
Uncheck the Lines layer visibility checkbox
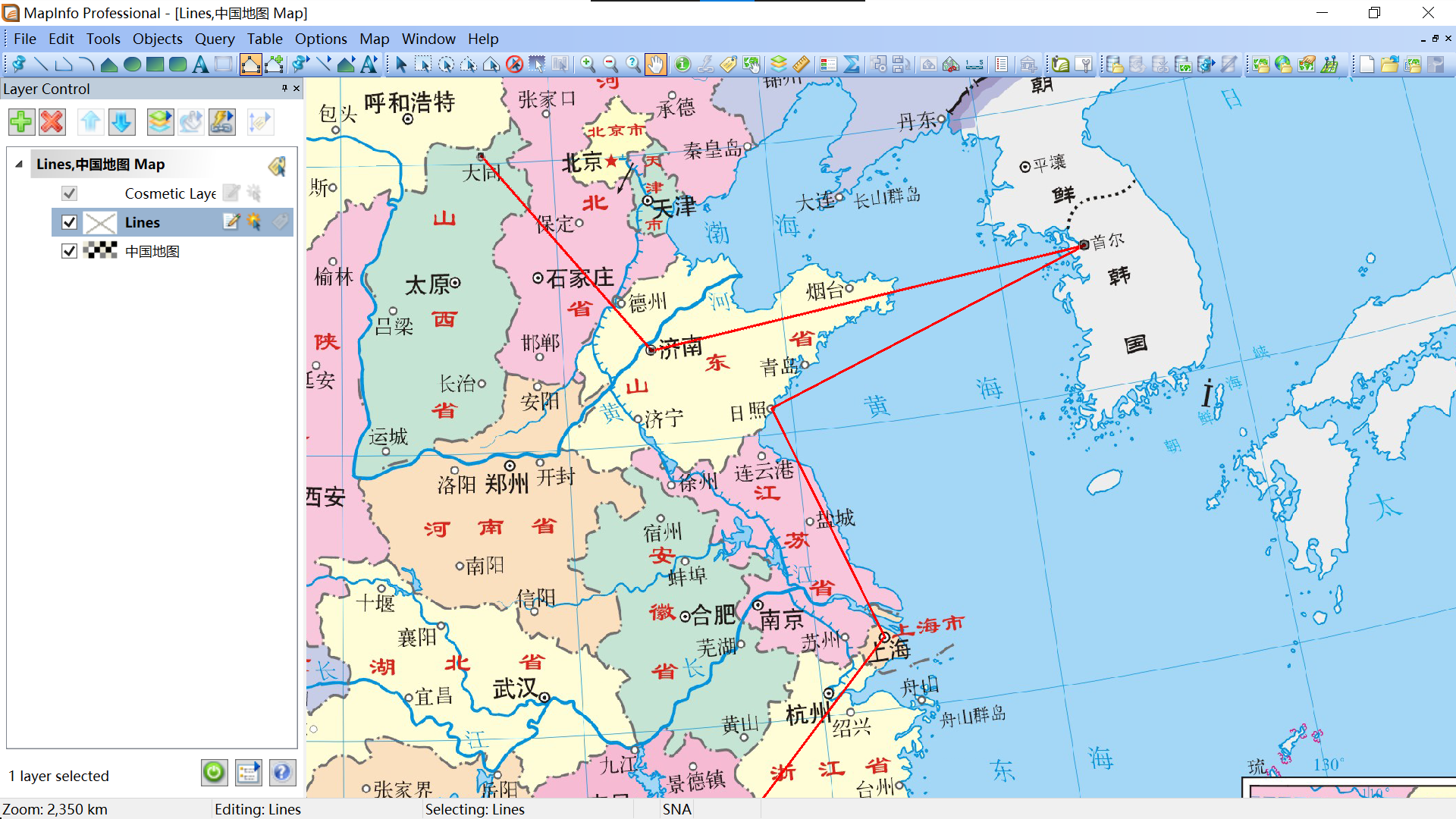point(69,222)
